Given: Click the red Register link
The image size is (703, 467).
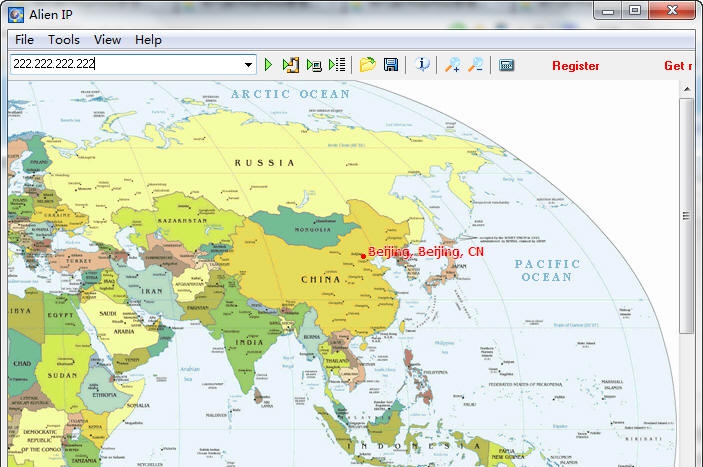Looking at the screenshot, I should pyautogui.click(x=576, y=66).
